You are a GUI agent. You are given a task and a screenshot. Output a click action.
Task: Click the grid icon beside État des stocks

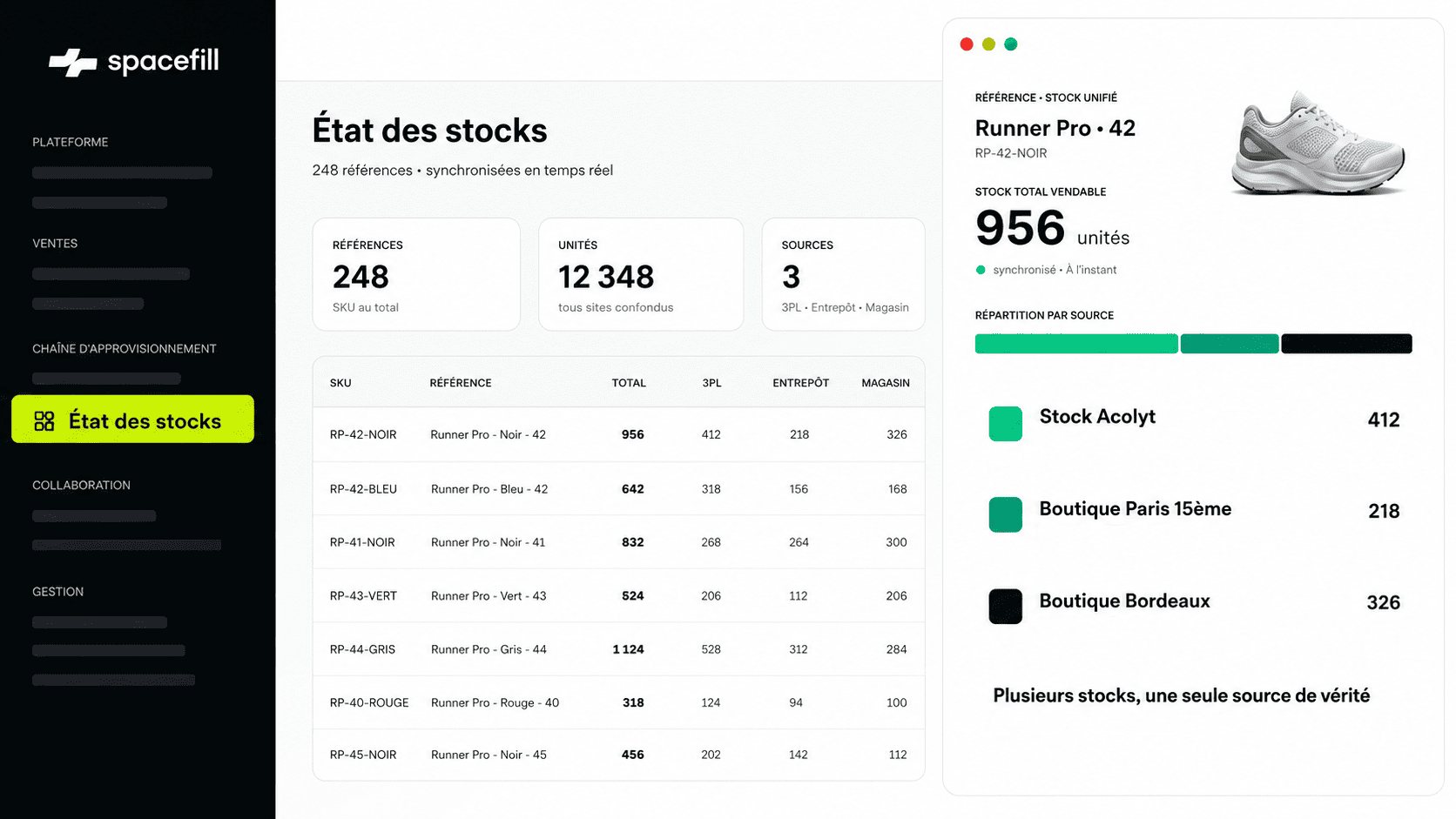pos(44,421)
